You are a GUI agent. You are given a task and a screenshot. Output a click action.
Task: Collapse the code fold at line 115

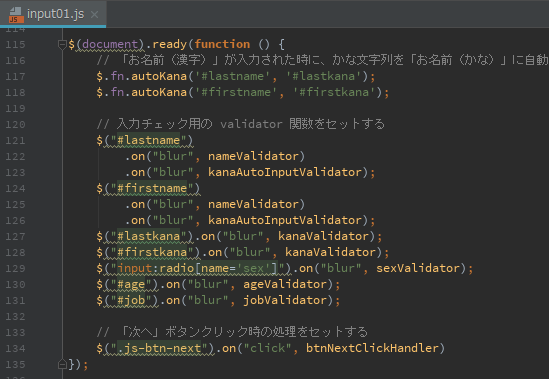(x=62, y=44)
